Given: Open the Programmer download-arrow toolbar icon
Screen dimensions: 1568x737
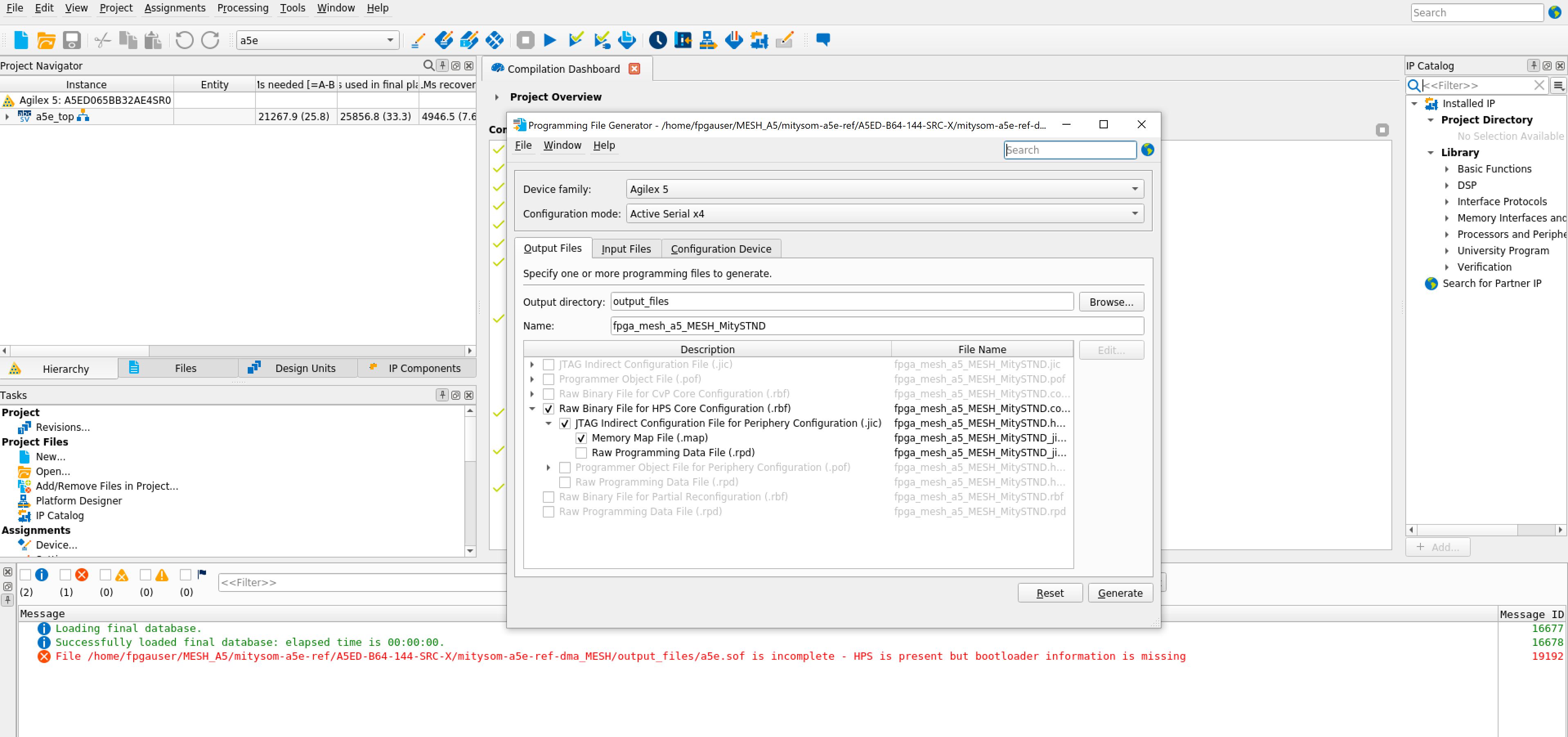Looking at the screenshot, I should click(x=733, y=40).
